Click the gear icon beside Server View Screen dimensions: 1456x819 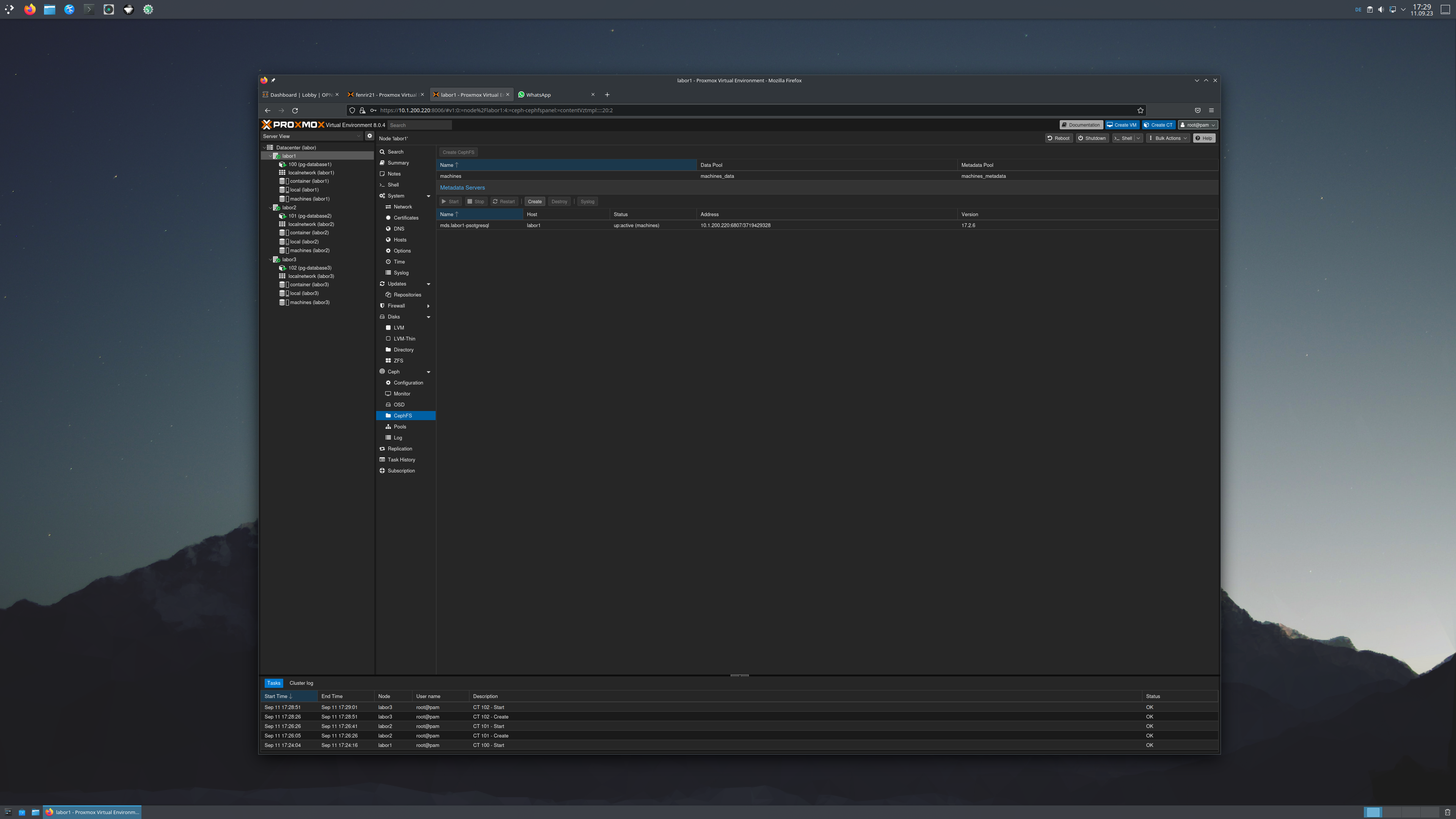pos(370,136)
